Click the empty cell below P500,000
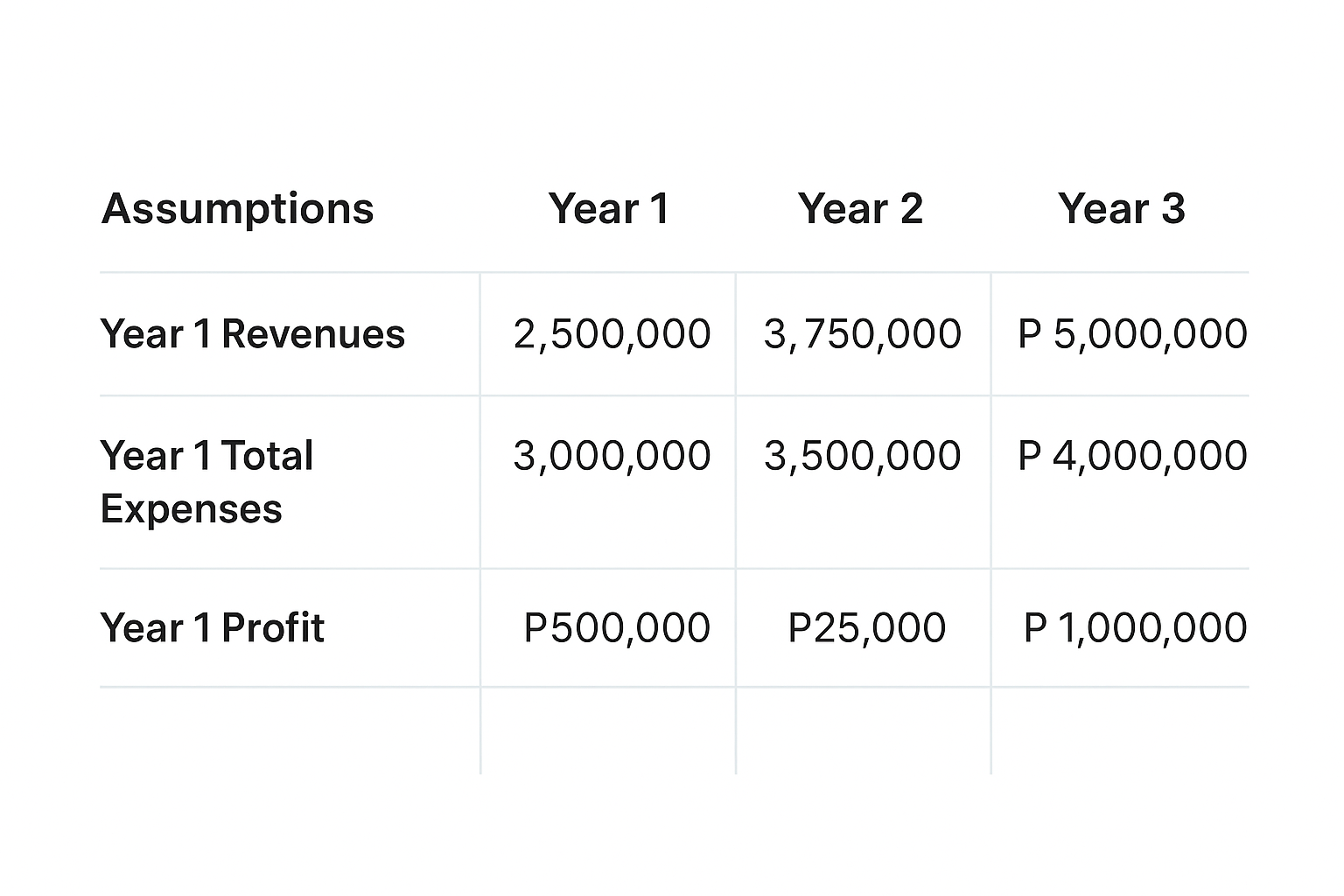The height and width of the screenshot is (896, 1344). [x=608, y=731]
